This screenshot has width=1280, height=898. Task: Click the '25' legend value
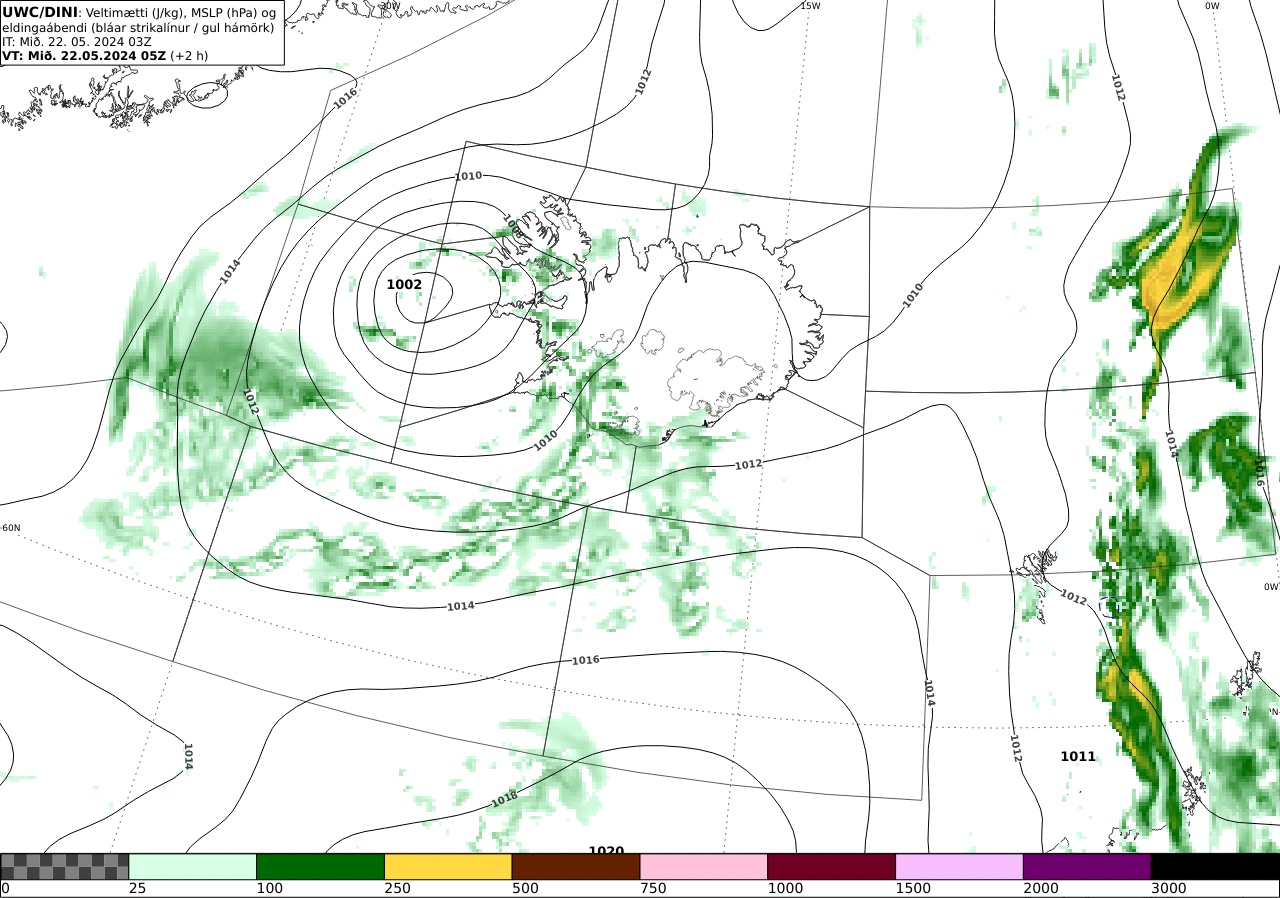137,888
